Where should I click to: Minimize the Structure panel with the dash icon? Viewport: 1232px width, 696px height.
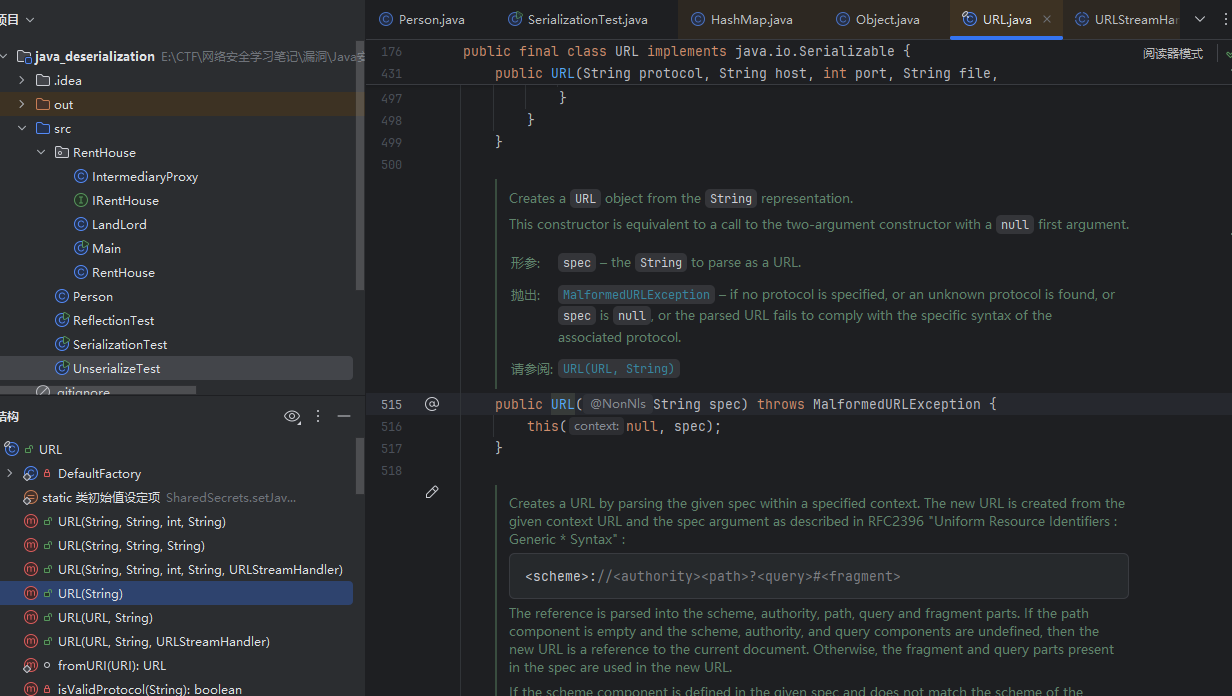point(344,416)
